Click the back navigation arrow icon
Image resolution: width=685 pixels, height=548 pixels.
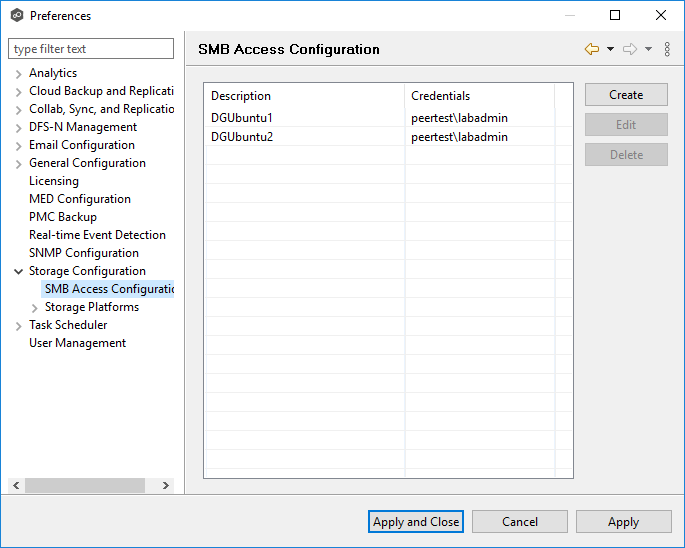tap(592, 49)
